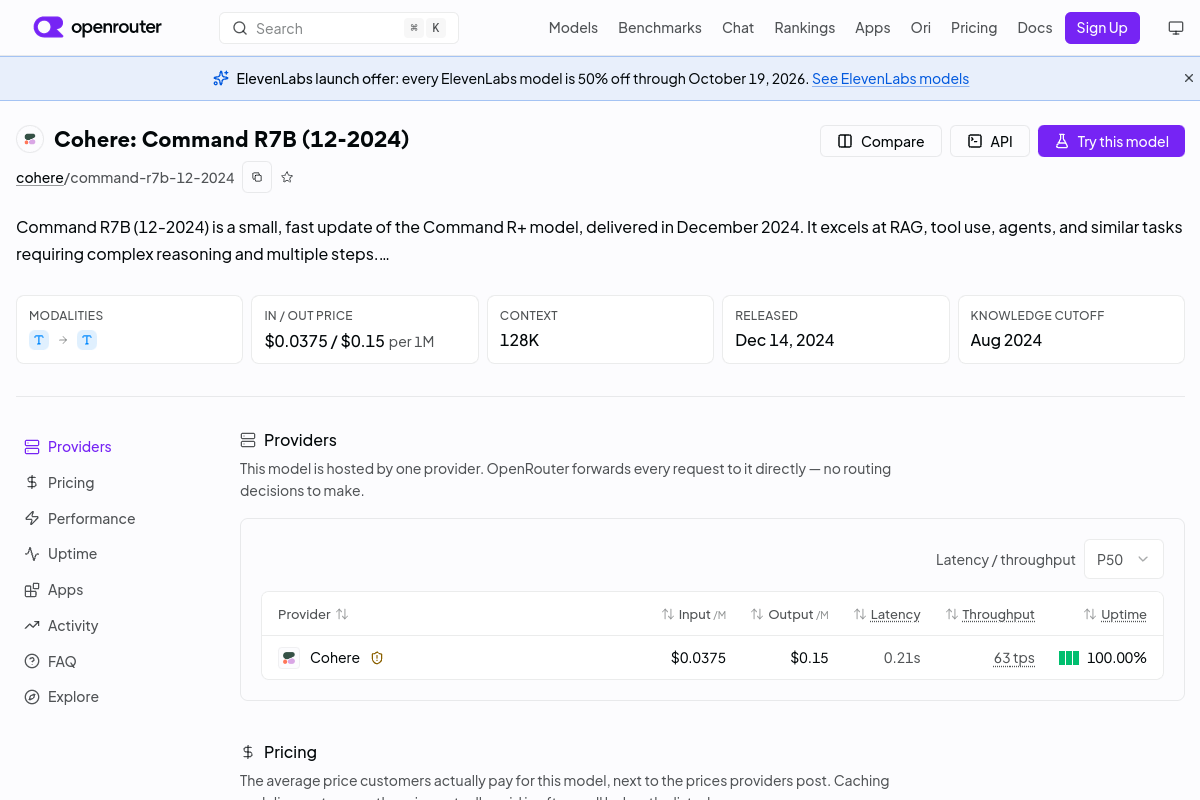The width and height of the screenshot is (1200, 800).
Task: Click the text output modality icon
Action: point(87,340)
